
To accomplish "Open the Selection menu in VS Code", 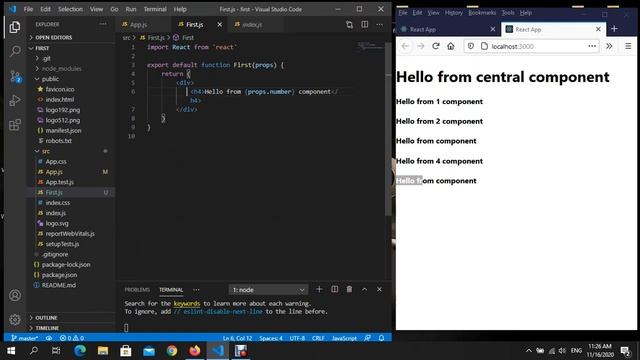I will 70,9.
